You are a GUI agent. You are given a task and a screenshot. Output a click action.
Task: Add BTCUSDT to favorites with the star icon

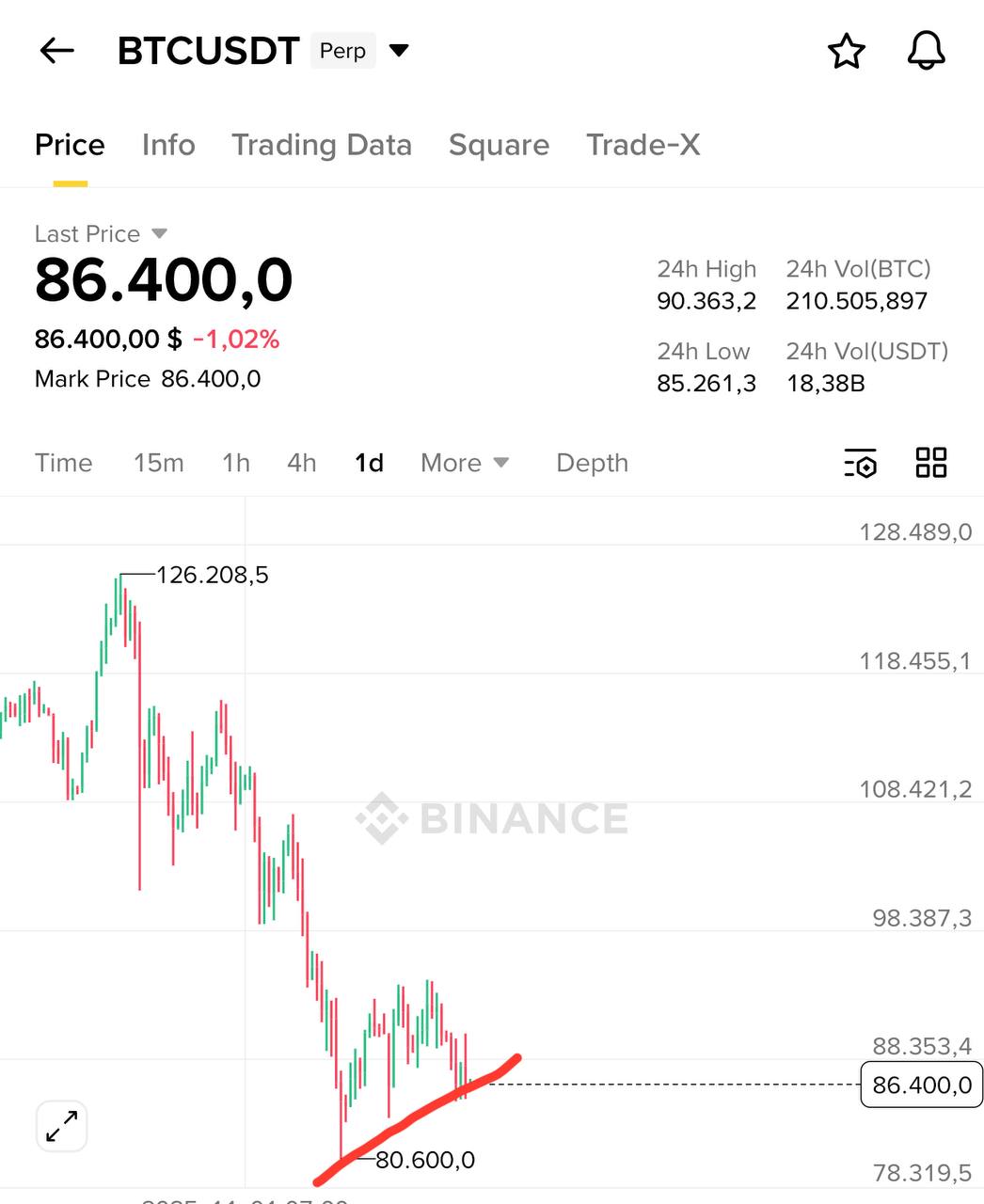pyautogui.click(x=846, y=52)
